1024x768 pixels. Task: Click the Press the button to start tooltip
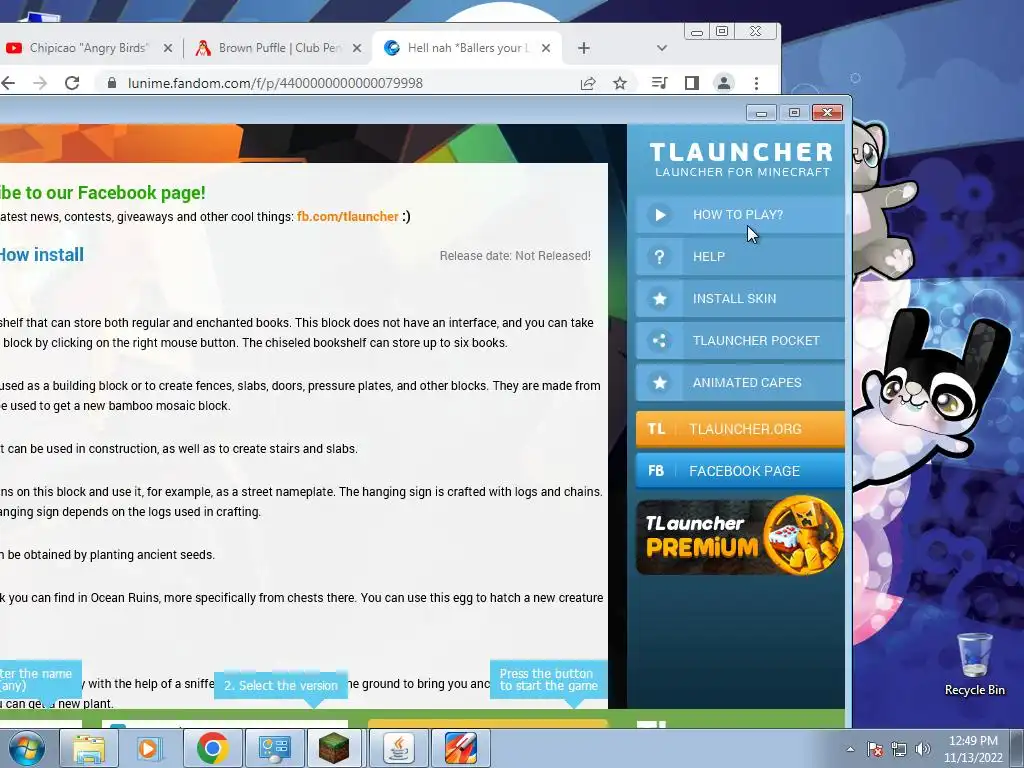click(549, 680)
